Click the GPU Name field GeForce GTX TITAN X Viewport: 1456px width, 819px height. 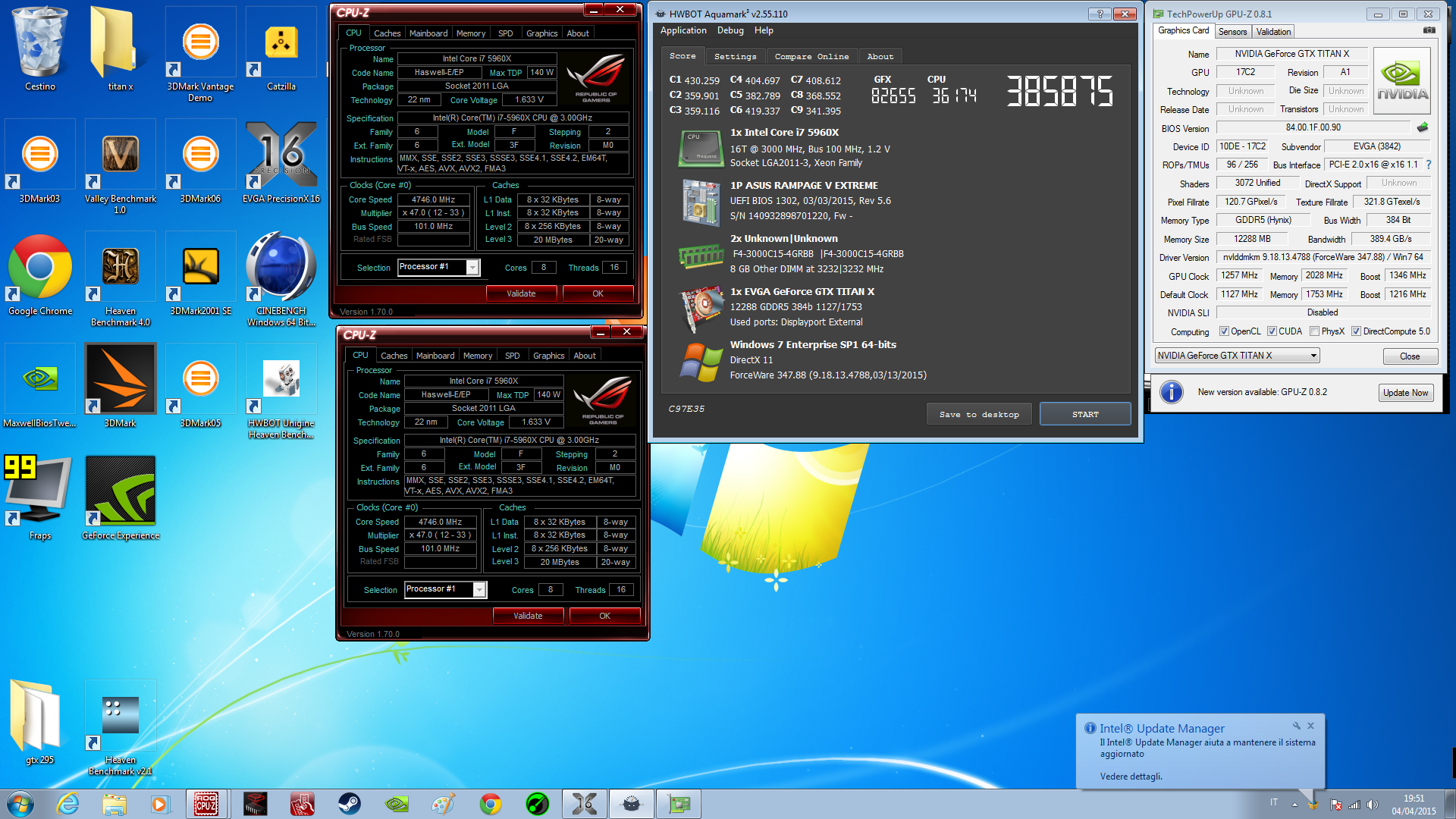tap(1291, 54)
